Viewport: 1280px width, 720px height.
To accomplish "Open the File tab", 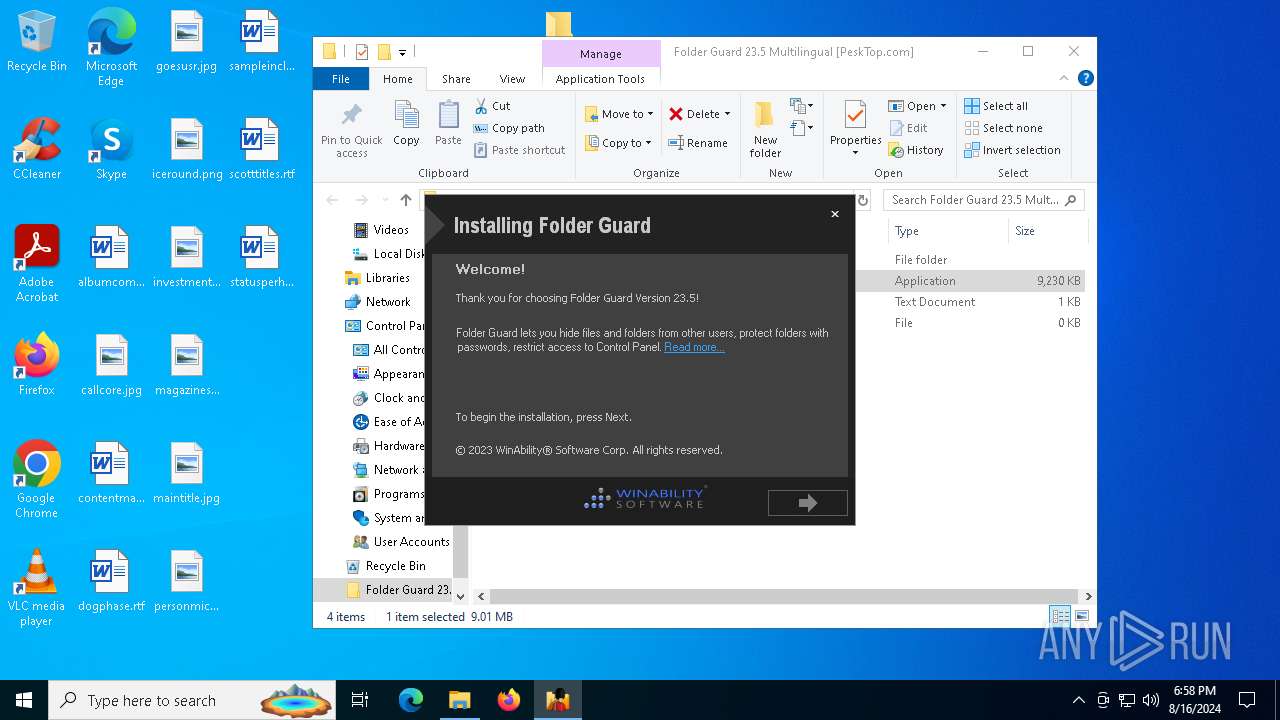I will click(x=341, y=79).
